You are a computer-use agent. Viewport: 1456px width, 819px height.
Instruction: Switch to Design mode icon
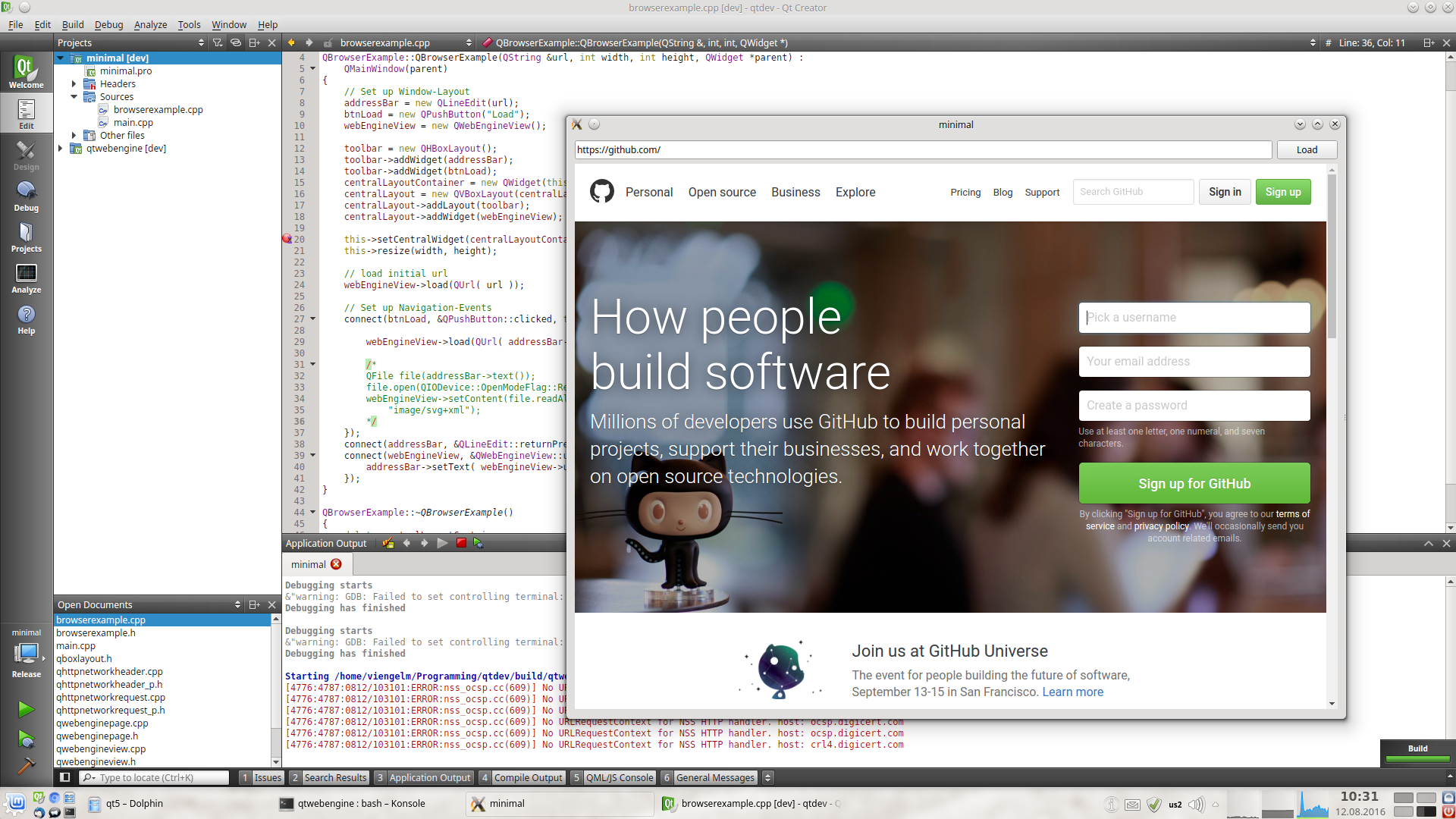[x=26, y=155]
